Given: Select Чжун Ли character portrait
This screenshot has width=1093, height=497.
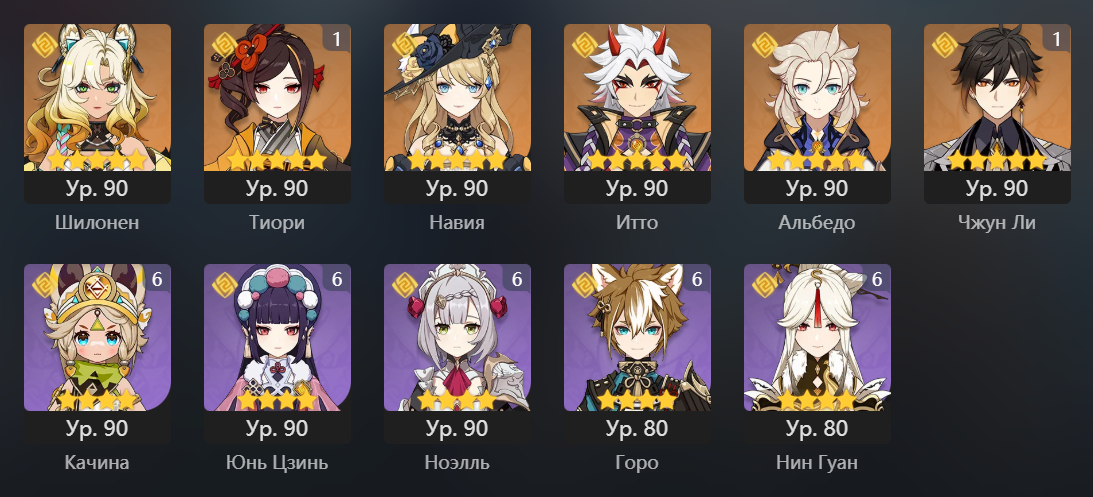Looking at the screenshot, I should click(997, 98).
